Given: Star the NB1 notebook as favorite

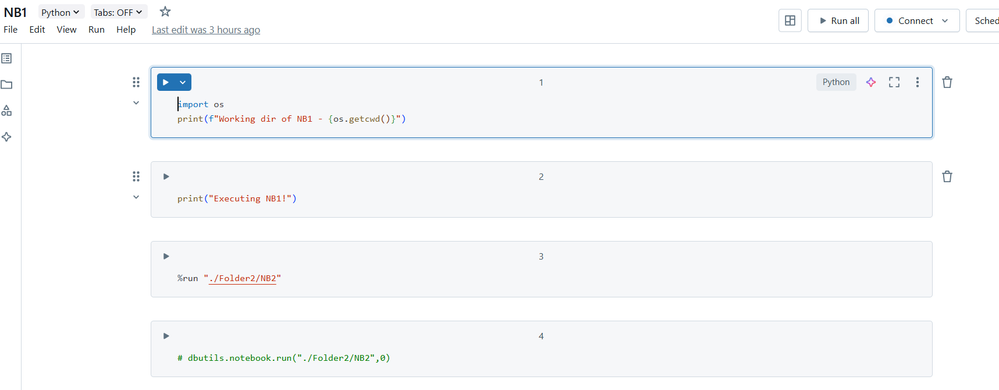Looking at the screenshot, I should click(165, 11).
